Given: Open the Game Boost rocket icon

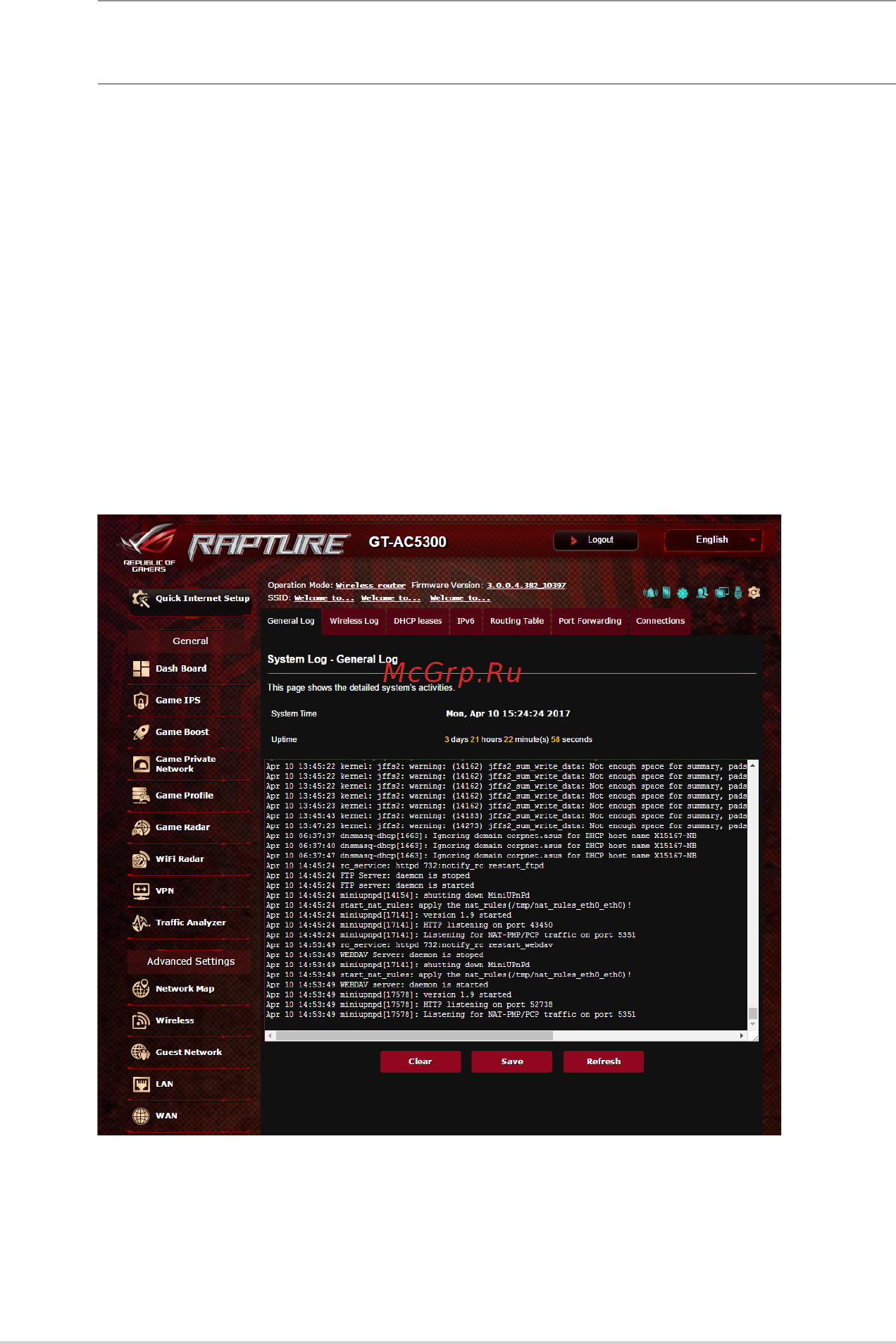Looking at the screenshot, I should (141, 732).
